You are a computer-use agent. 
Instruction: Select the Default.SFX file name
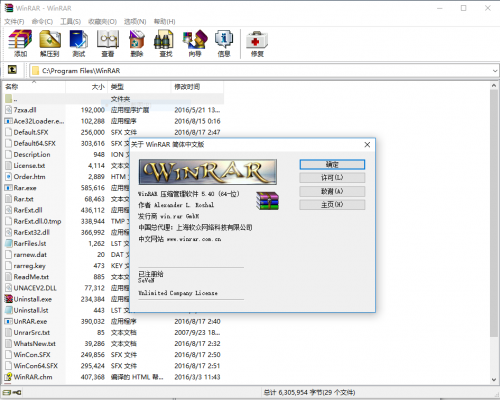(31, 132)
